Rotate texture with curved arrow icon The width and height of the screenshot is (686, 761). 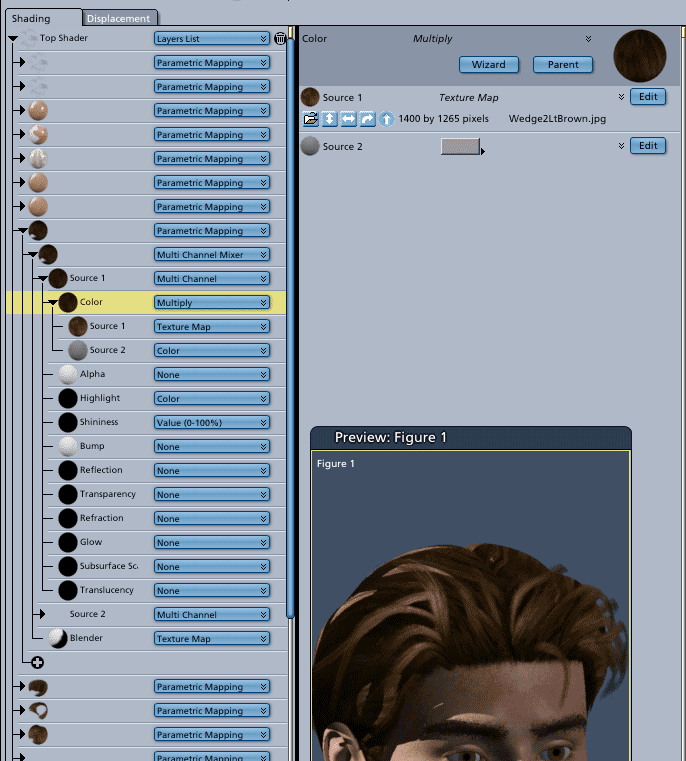pos(368,119)
